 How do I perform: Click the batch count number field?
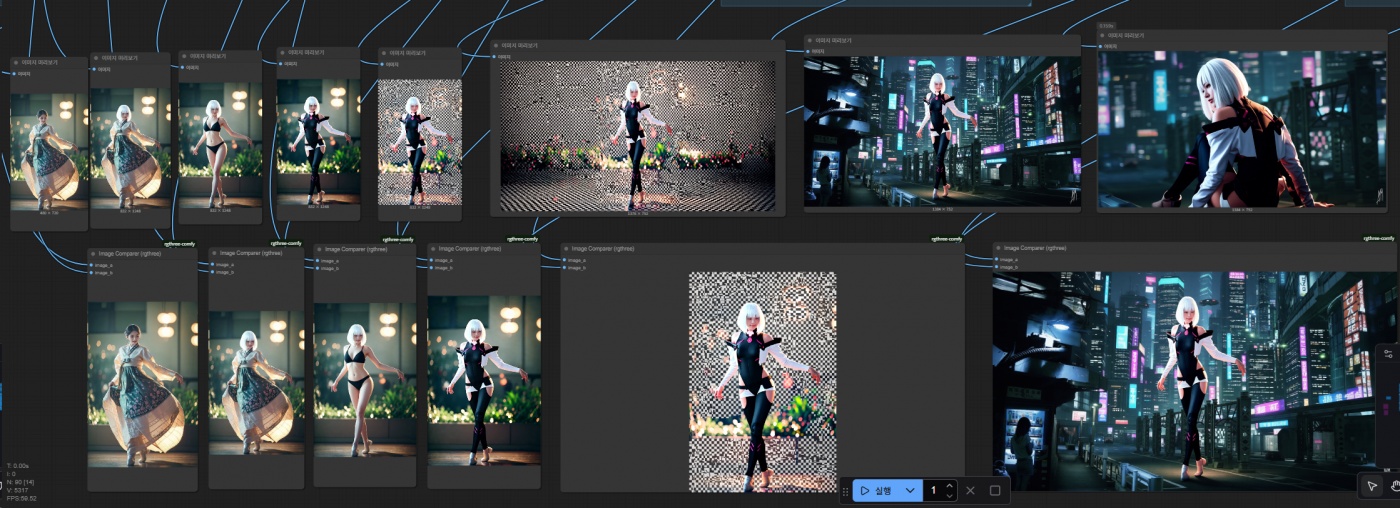click(934, 491)
